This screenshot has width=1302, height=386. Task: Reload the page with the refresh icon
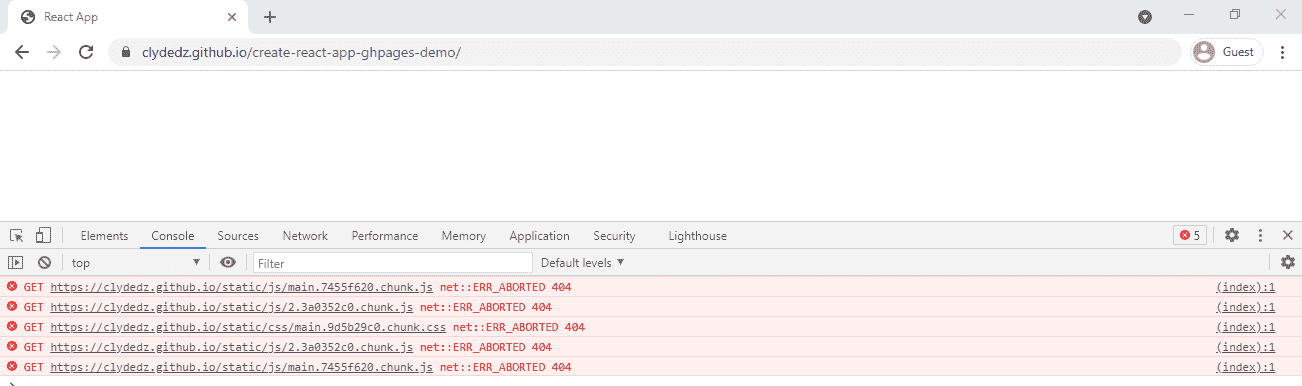pyautogui.click(x=86, y=52)
